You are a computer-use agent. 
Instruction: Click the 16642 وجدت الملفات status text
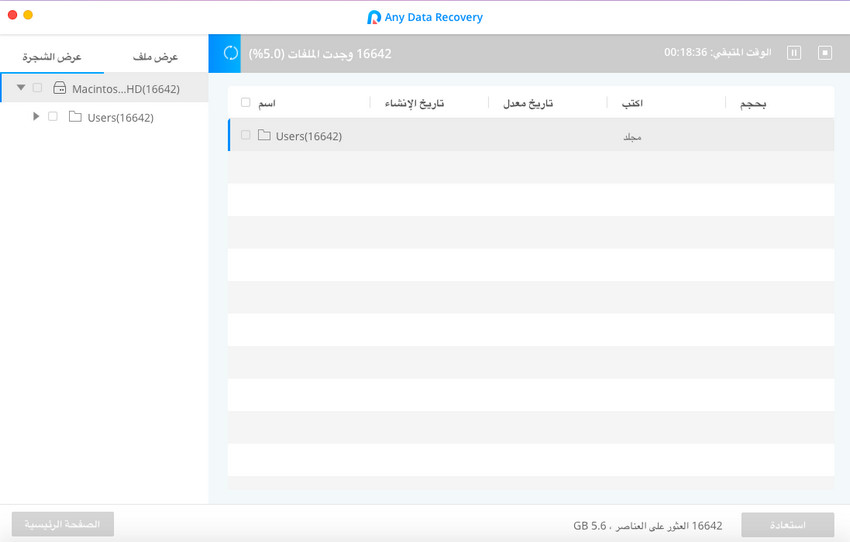click(x=320, y=54)
